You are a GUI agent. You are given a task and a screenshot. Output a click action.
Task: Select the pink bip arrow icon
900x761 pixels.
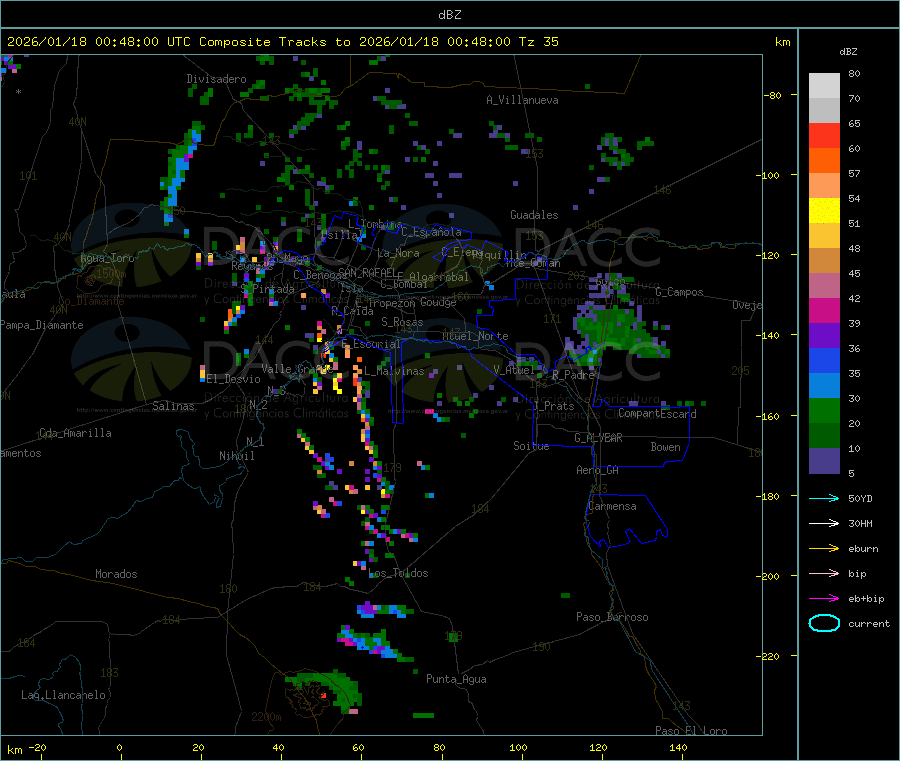pos(824,573)
